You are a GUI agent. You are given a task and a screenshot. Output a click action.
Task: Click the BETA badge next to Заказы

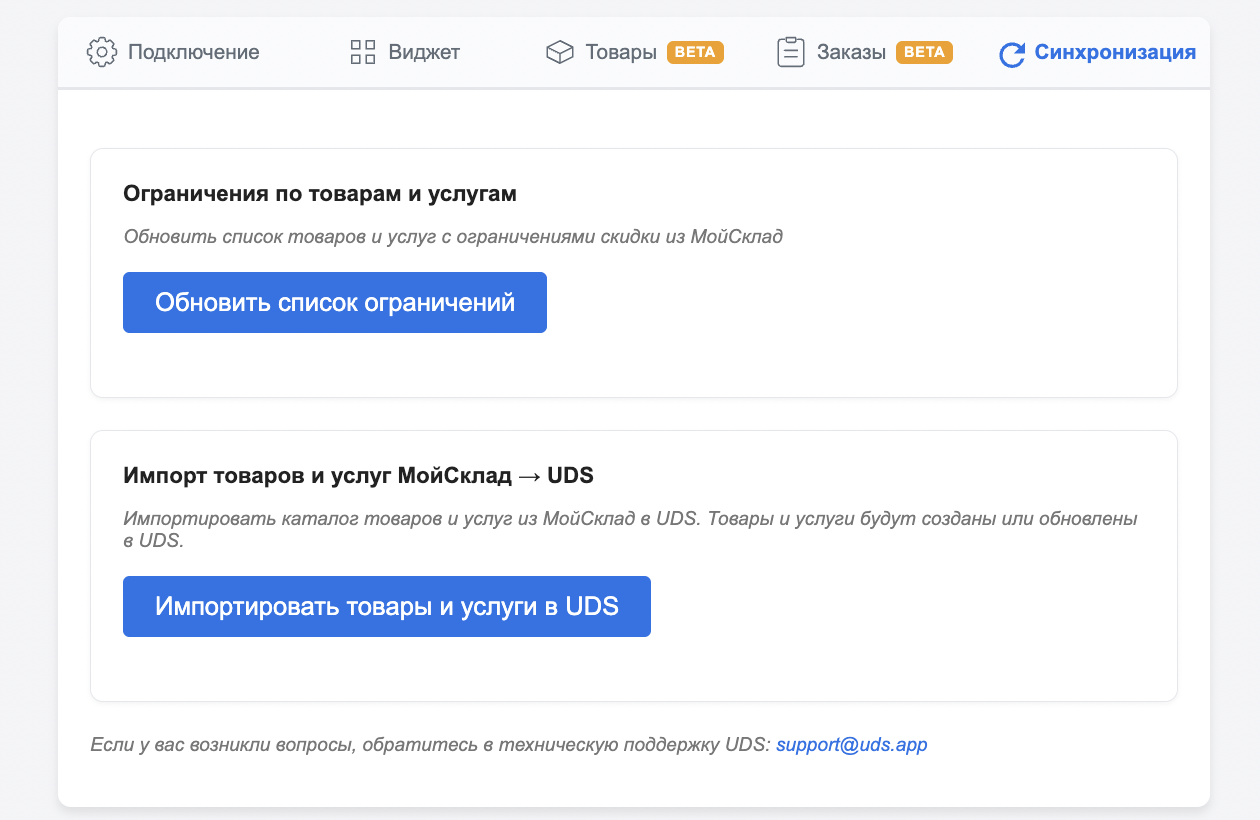coord(924,52)
